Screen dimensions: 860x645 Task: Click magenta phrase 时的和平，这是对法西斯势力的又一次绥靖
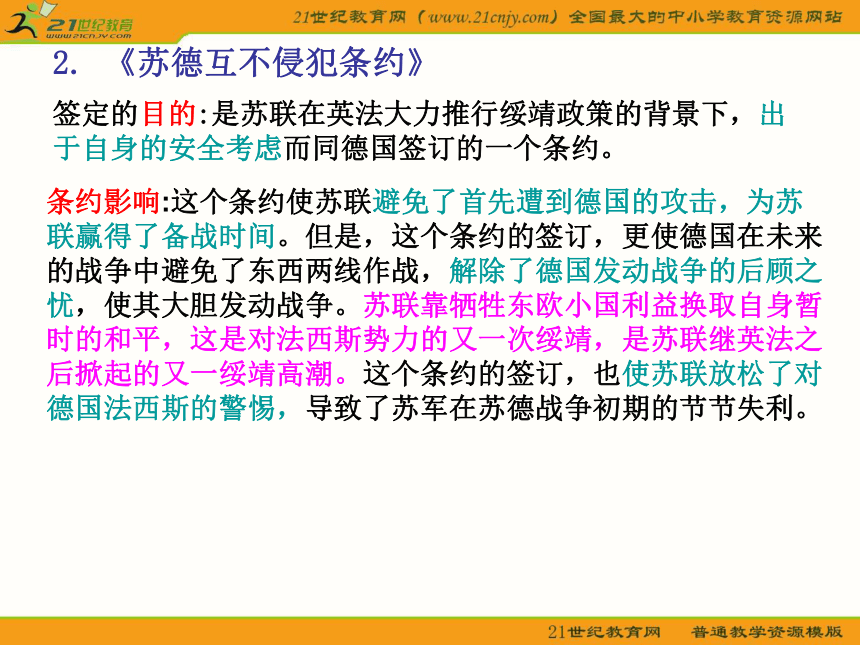coord(320,340)
